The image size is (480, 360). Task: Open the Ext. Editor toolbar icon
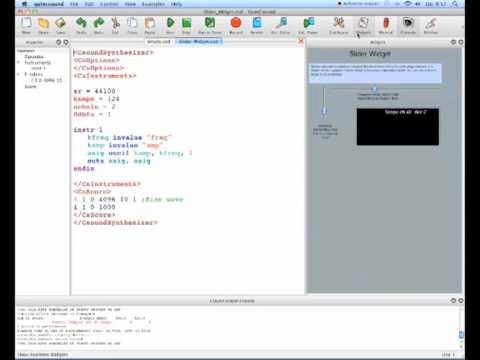281,26
